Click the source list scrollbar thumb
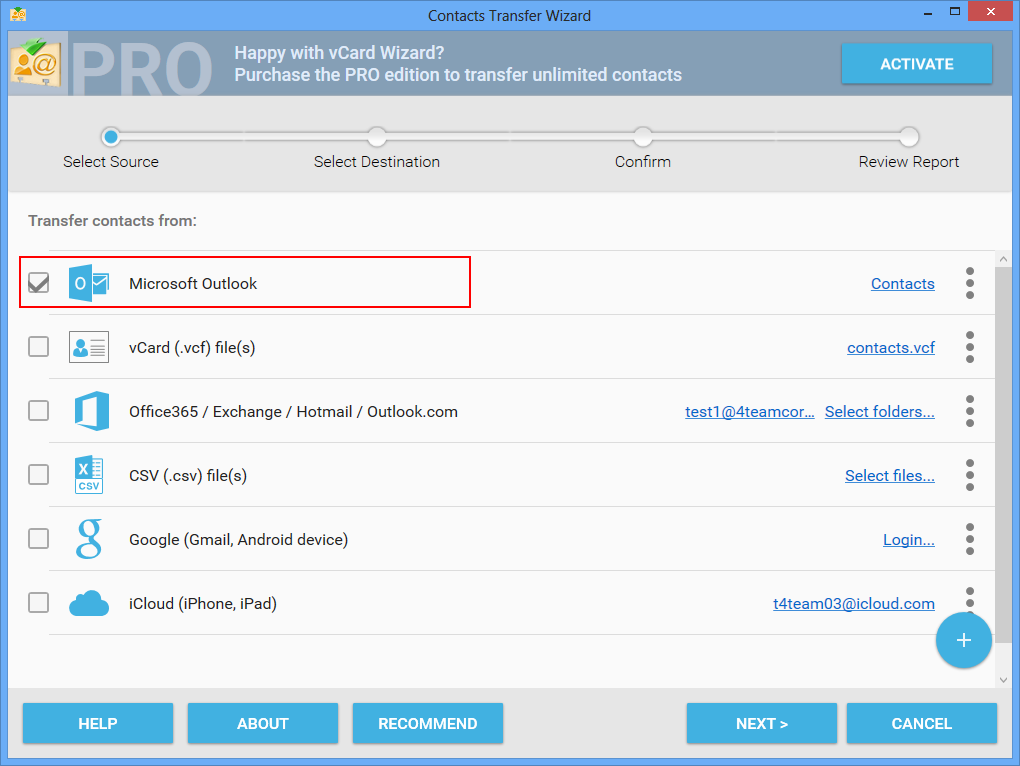Viewport: 1020px width, 766px height. (x=1003, y=455)
